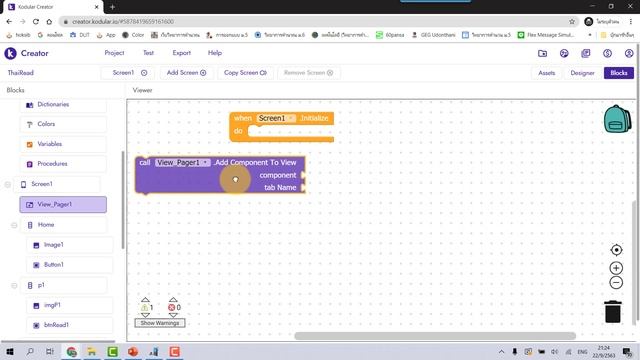Step to the next error with down arrow
Image resolution: width=640 pixels, height=360 pixels.
(173, 315)
